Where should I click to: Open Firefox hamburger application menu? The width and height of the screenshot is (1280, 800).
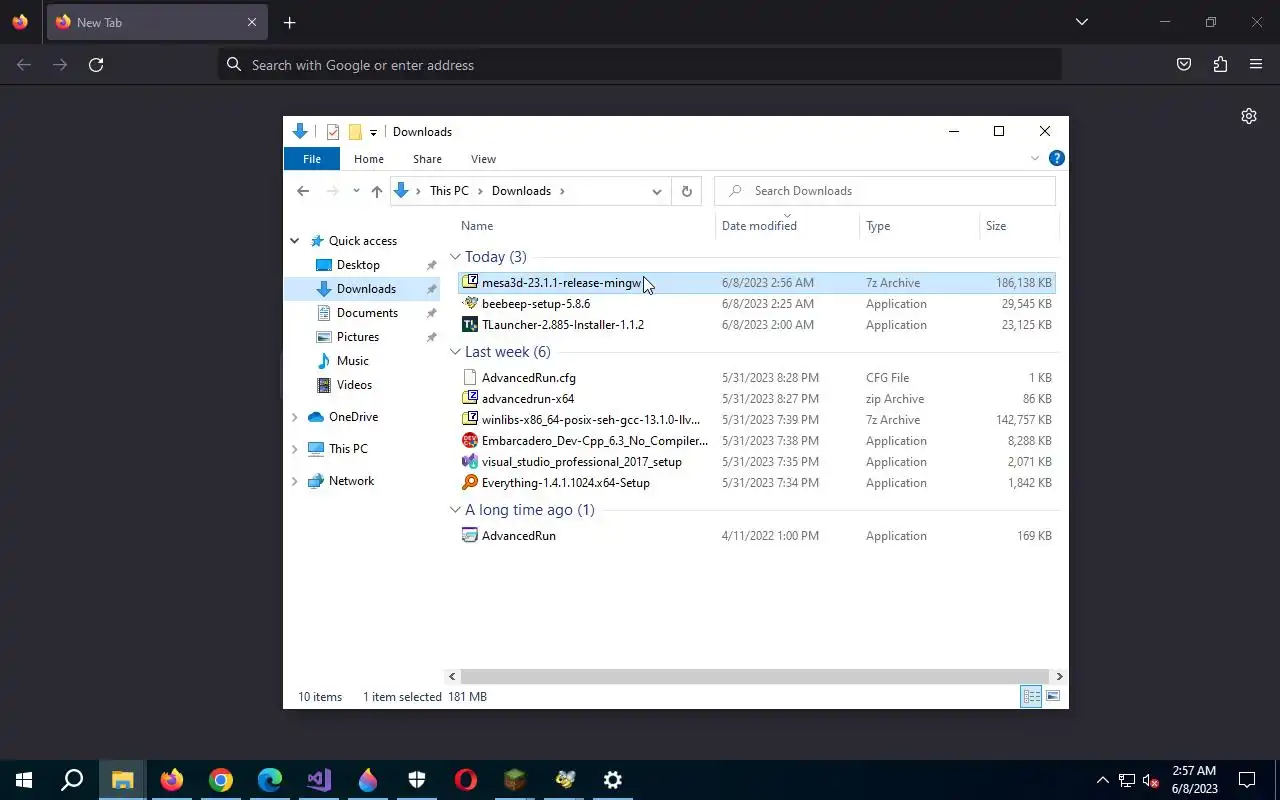click(x=1256, y=64)
